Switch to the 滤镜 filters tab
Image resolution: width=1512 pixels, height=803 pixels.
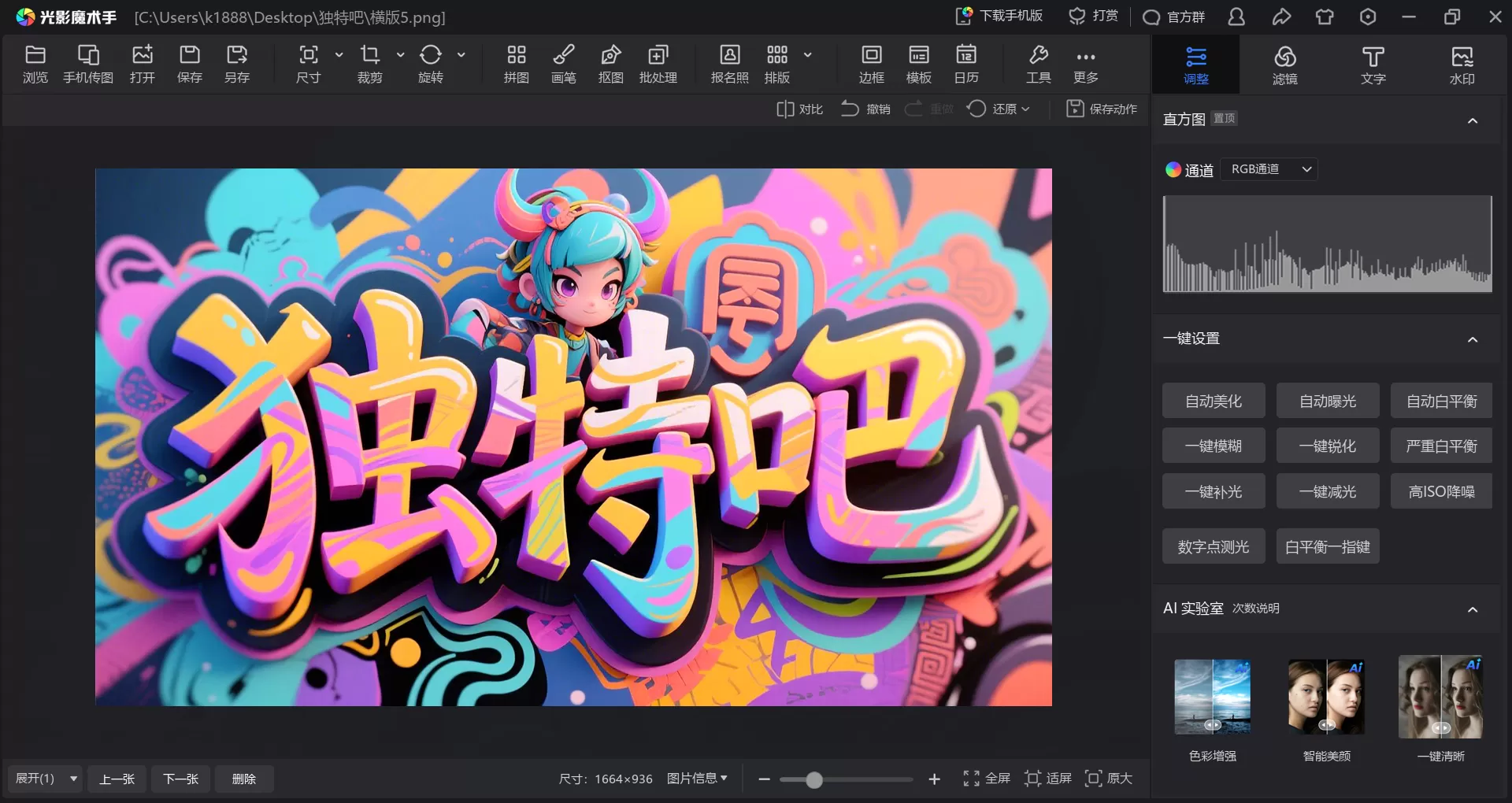(x=1285, y=64)
